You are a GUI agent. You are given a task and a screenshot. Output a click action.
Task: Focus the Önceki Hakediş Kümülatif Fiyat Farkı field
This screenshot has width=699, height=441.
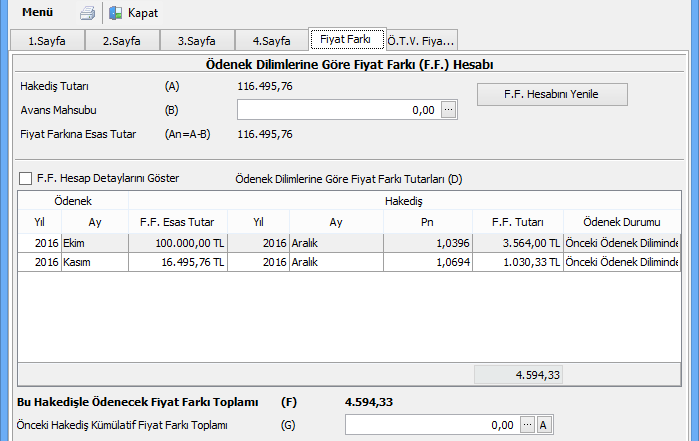[x=430, y=425]
